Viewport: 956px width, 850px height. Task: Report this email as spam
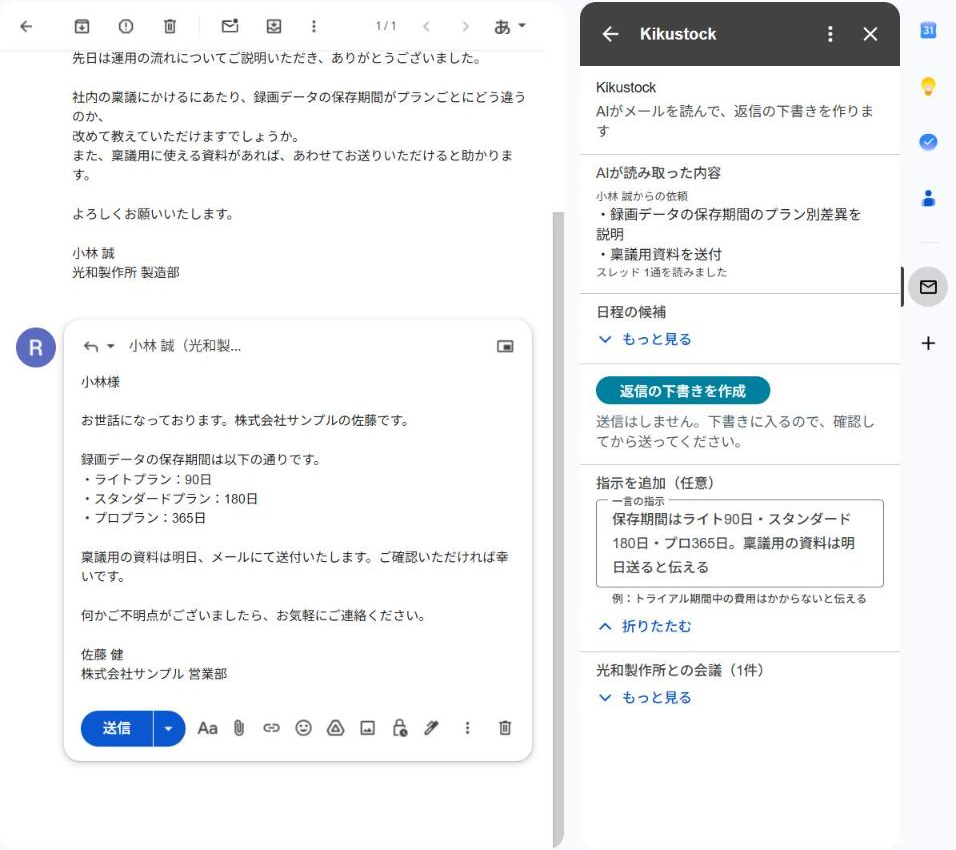coord(126,26)
